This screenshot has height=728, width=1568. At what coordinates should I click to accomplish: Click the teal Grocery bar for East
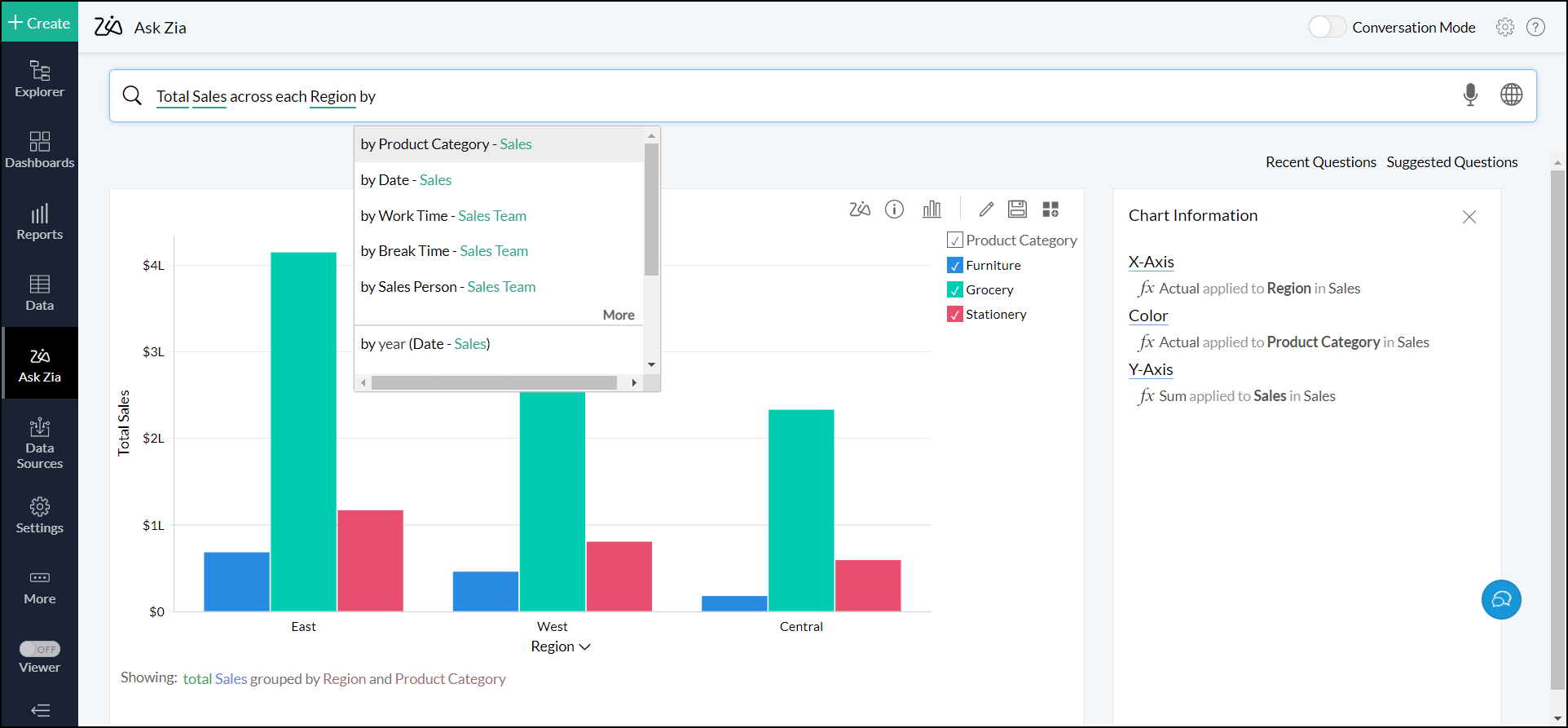[x=303, y=432]
